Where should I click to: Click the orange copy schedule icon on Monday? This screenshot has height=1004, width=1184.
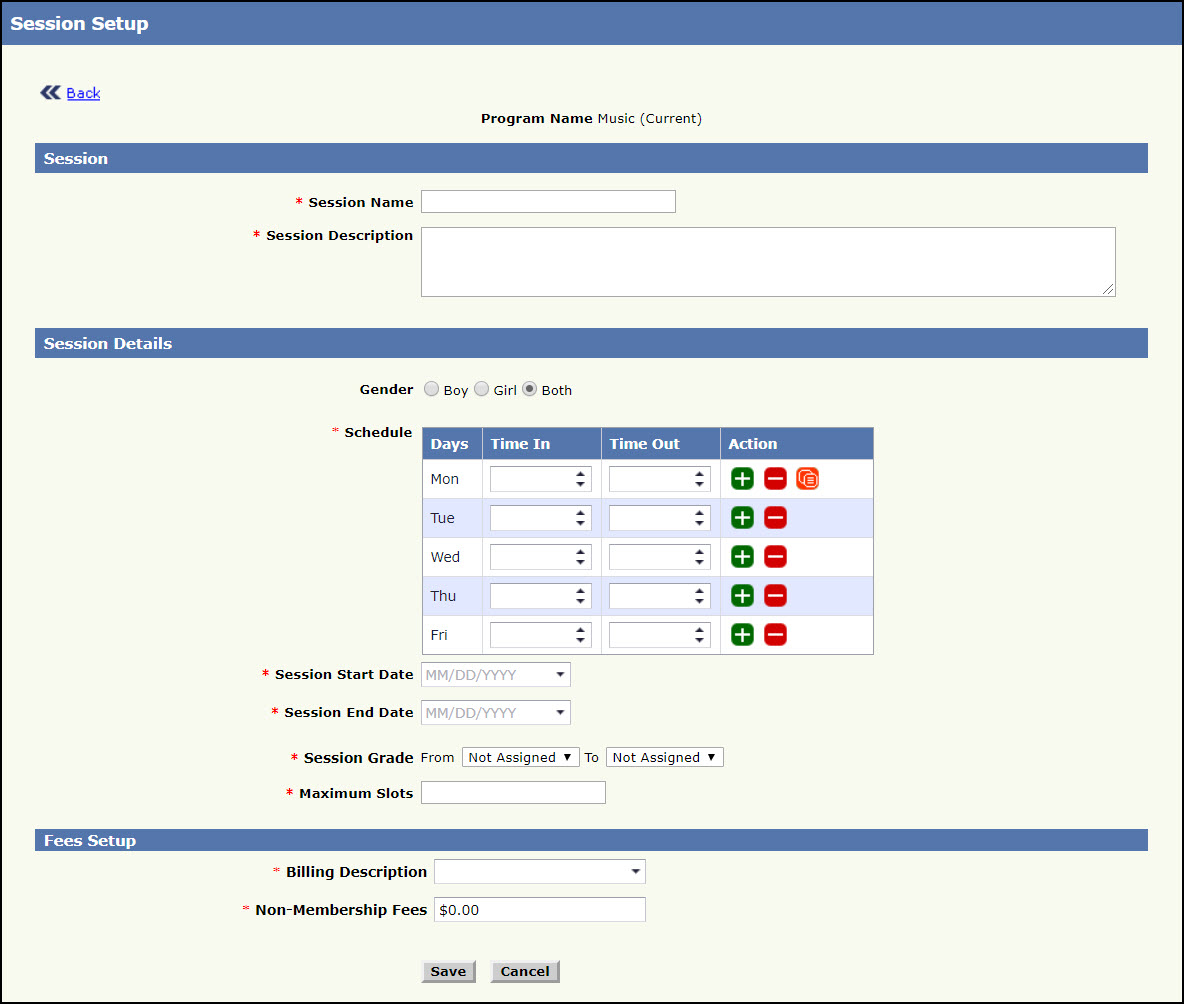click(808, 479)
